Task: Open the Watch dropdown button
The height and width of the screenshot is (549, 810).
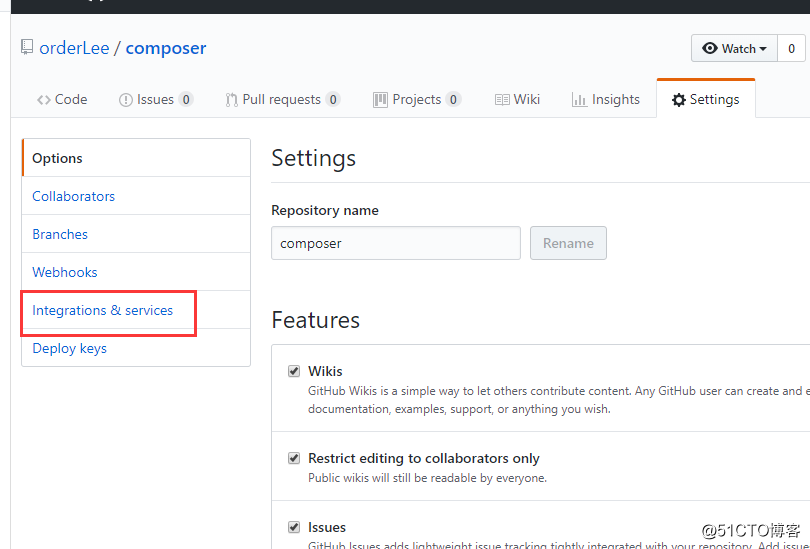Action: (x=734, y=49)
